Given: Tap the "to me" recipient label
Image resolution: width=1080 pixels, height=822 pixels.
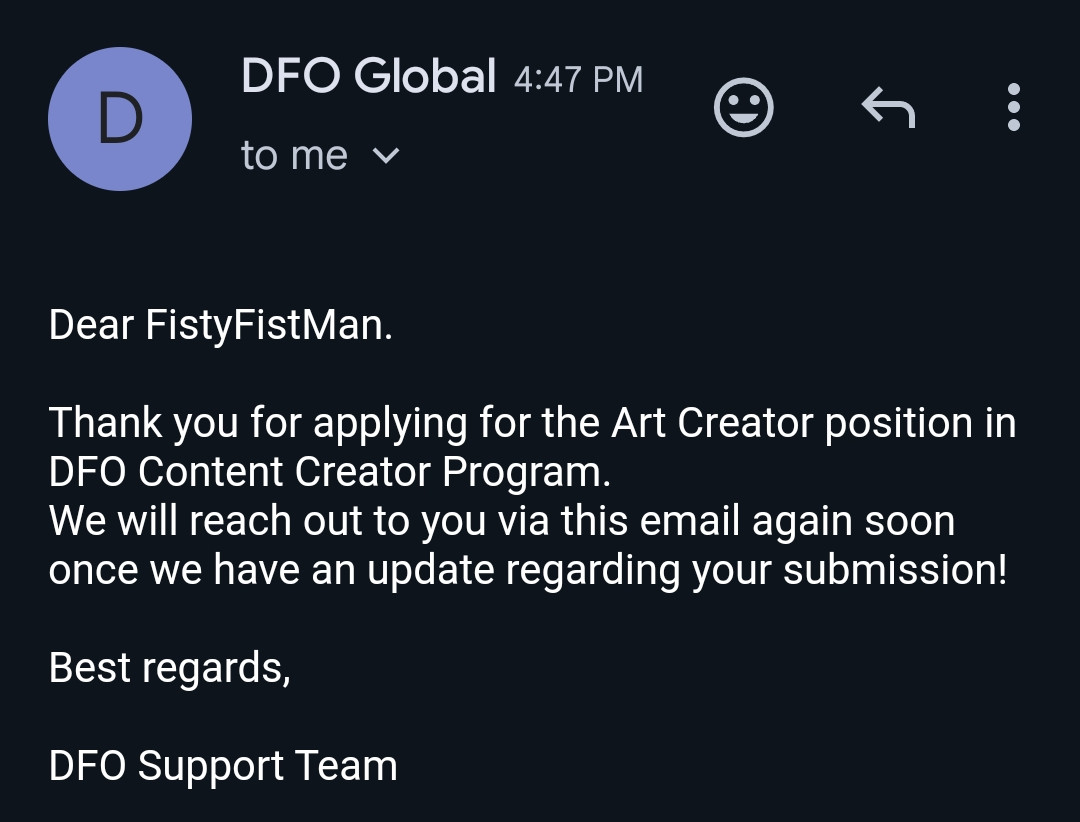Looking at the screenshot, I should point(294,155).
